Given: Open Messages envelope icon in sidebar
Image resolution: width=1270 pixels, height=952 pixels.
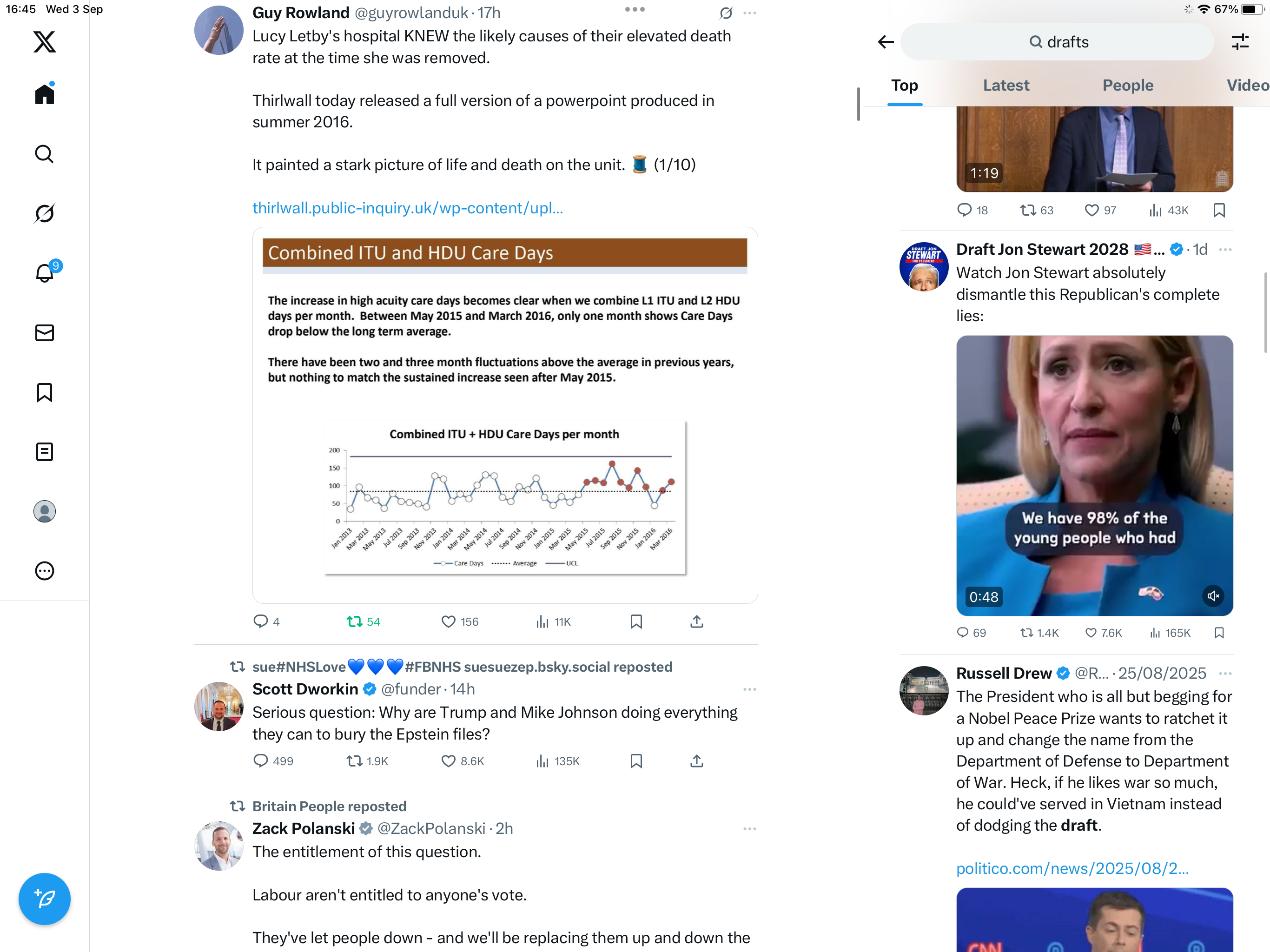Looking at the screenshot, I should (44, 332).
